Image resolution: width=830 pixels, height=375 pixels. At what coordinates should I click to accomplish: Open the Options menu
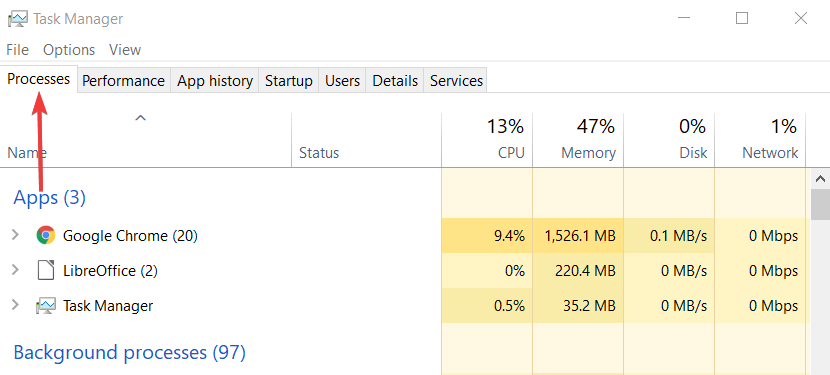69,50
